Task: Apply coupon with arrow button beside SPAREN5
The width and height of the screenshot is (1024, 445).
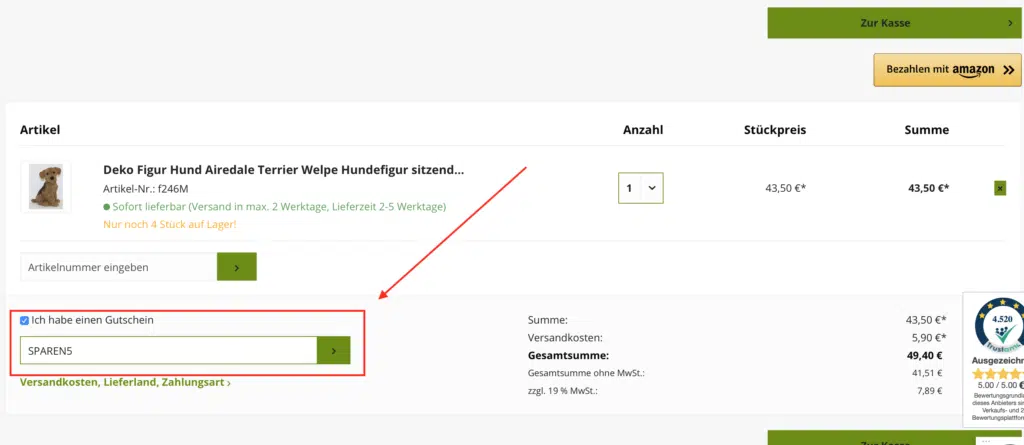Action: pos(334,350)
